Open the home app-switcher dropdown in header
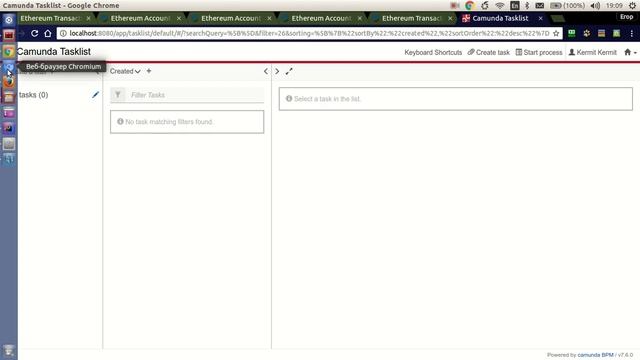 pos(630,52)
